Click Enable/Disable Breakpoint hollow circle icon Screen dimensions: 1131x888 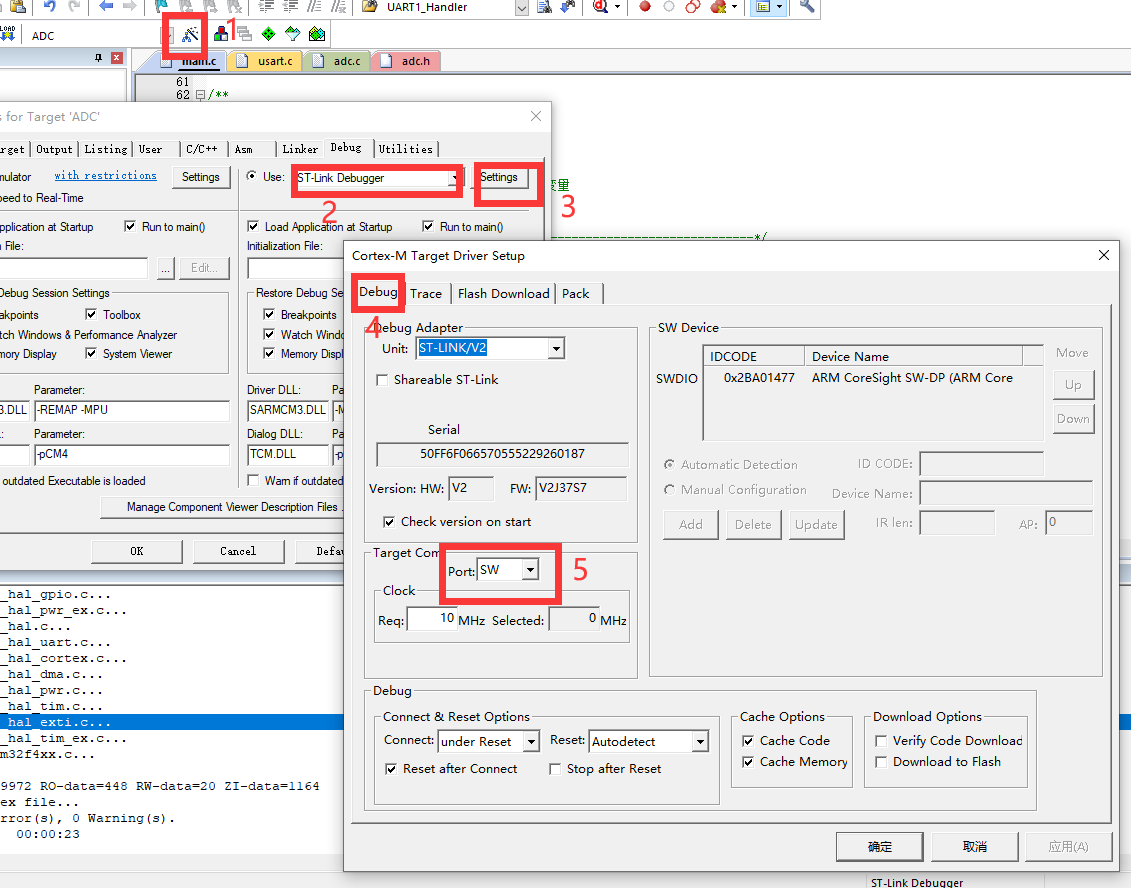(669, 6)
